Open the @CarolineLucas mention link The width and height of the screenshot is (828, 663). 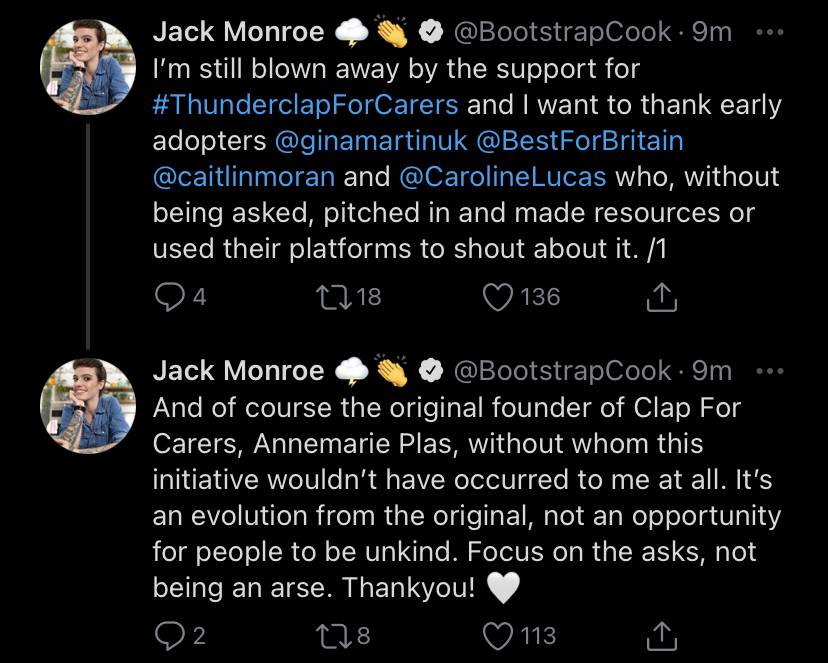(503, 177)
